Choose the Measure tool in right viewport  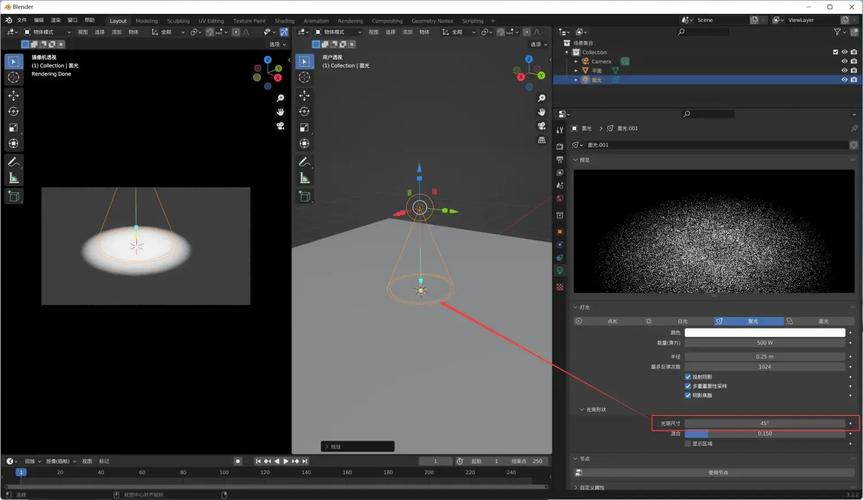(x=304, y=177)
